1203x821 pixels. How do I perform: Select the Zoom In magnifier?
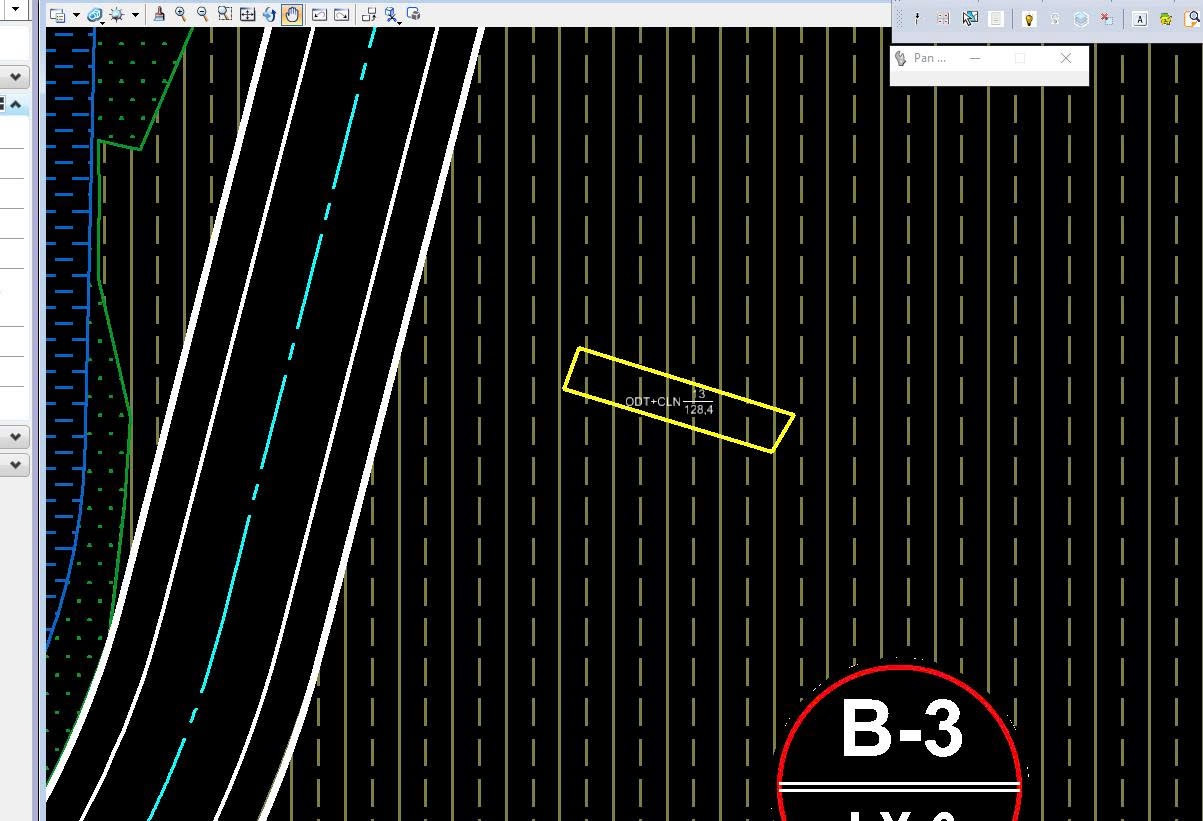[x=181, y=14]
